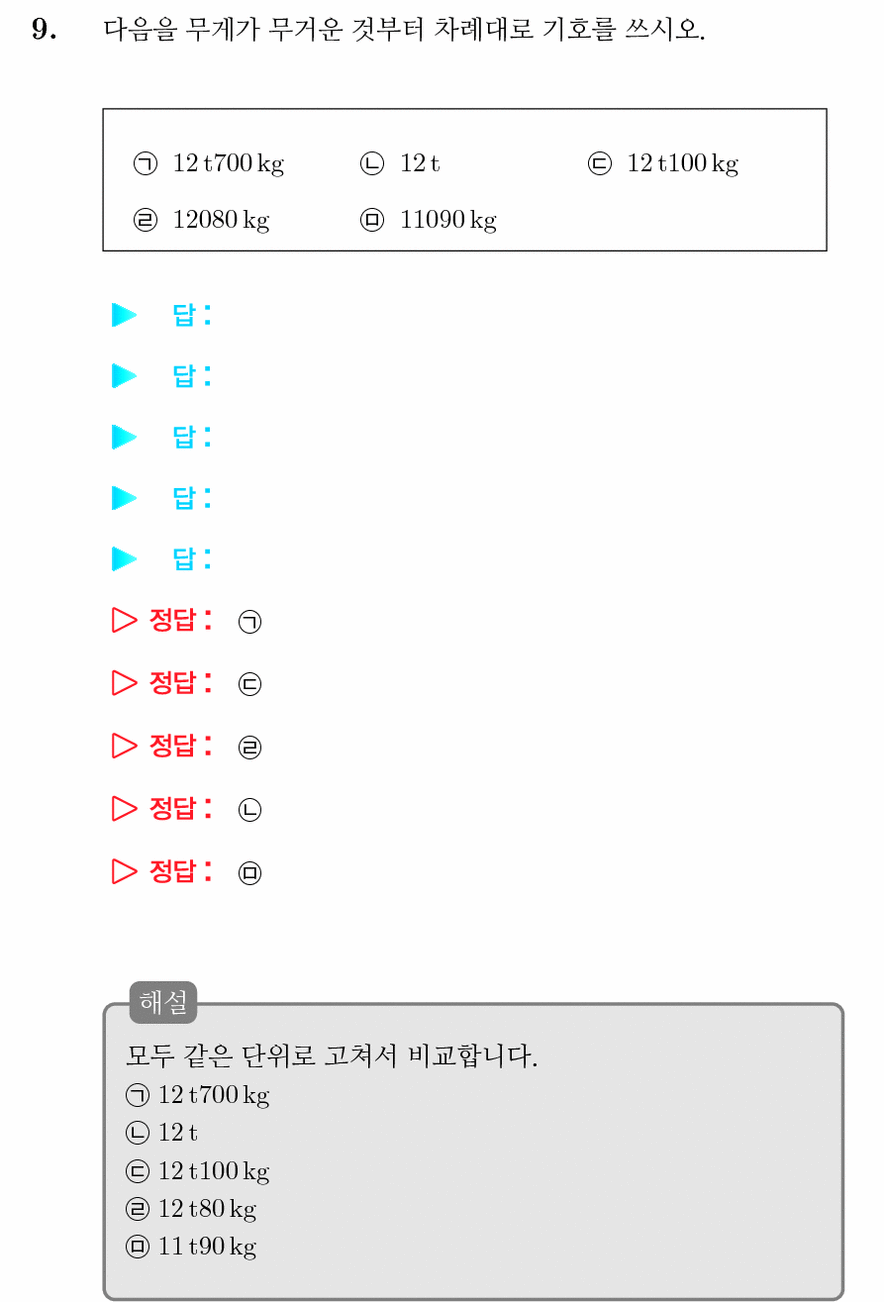Click the 11 t90 kg line in the explanation
This screenshot has width=884, height=1302.
pyautogui.click(x=191, y=1247)
